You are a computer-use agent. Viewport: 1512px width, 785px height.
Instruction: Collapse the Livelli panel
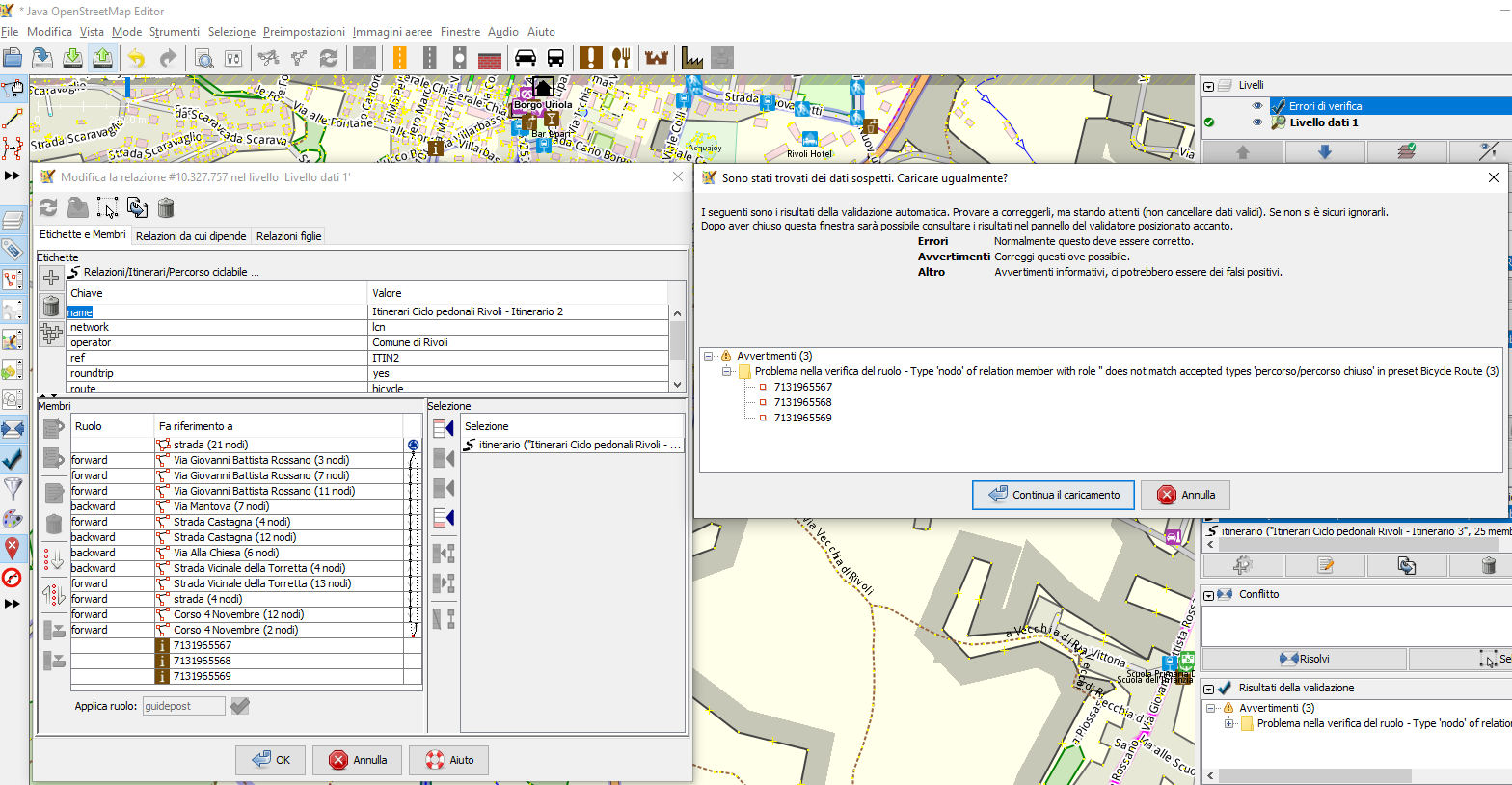pos(1209,86)
